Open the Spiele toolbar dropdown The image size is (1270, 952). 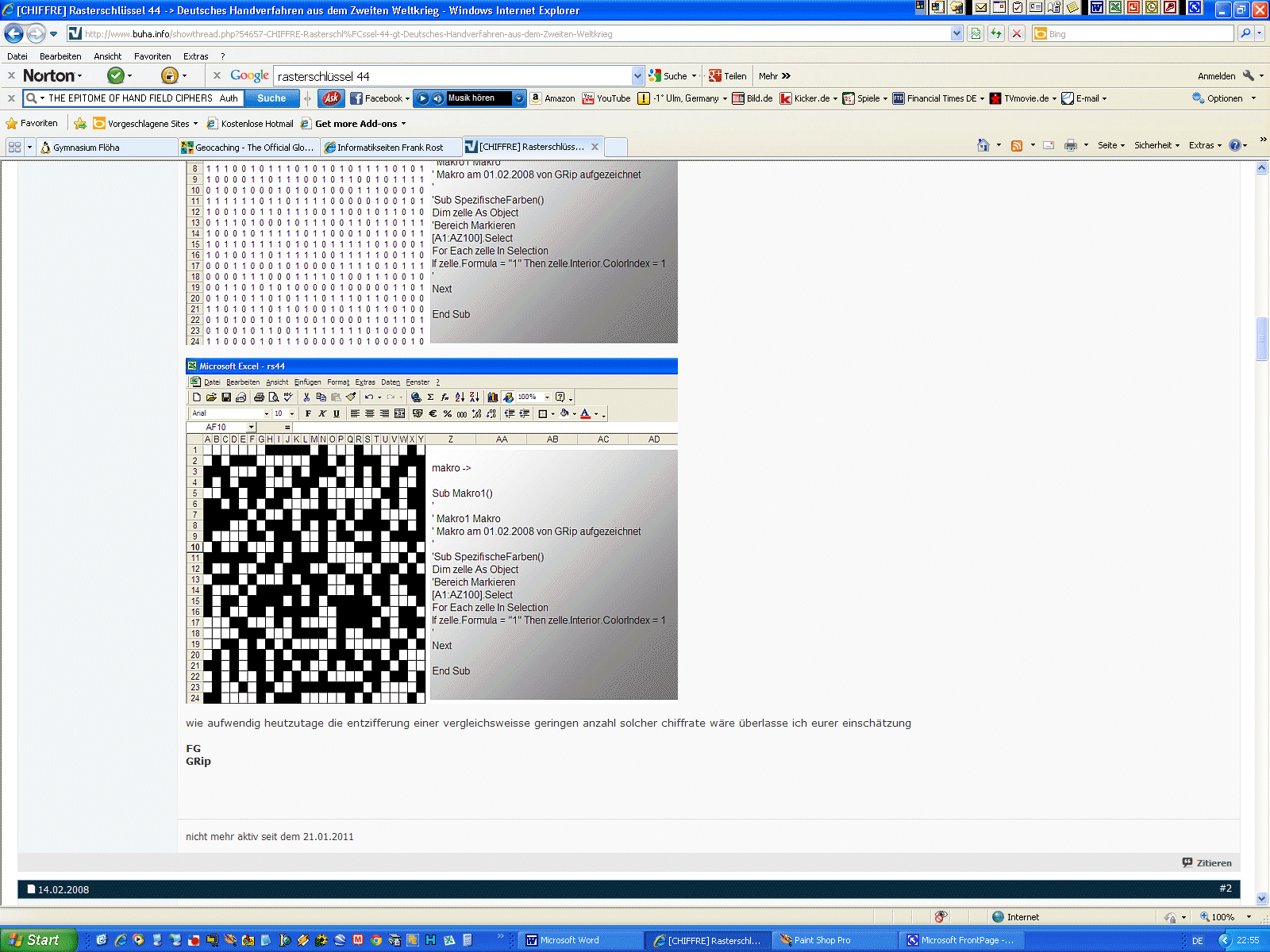coord(865,98)
